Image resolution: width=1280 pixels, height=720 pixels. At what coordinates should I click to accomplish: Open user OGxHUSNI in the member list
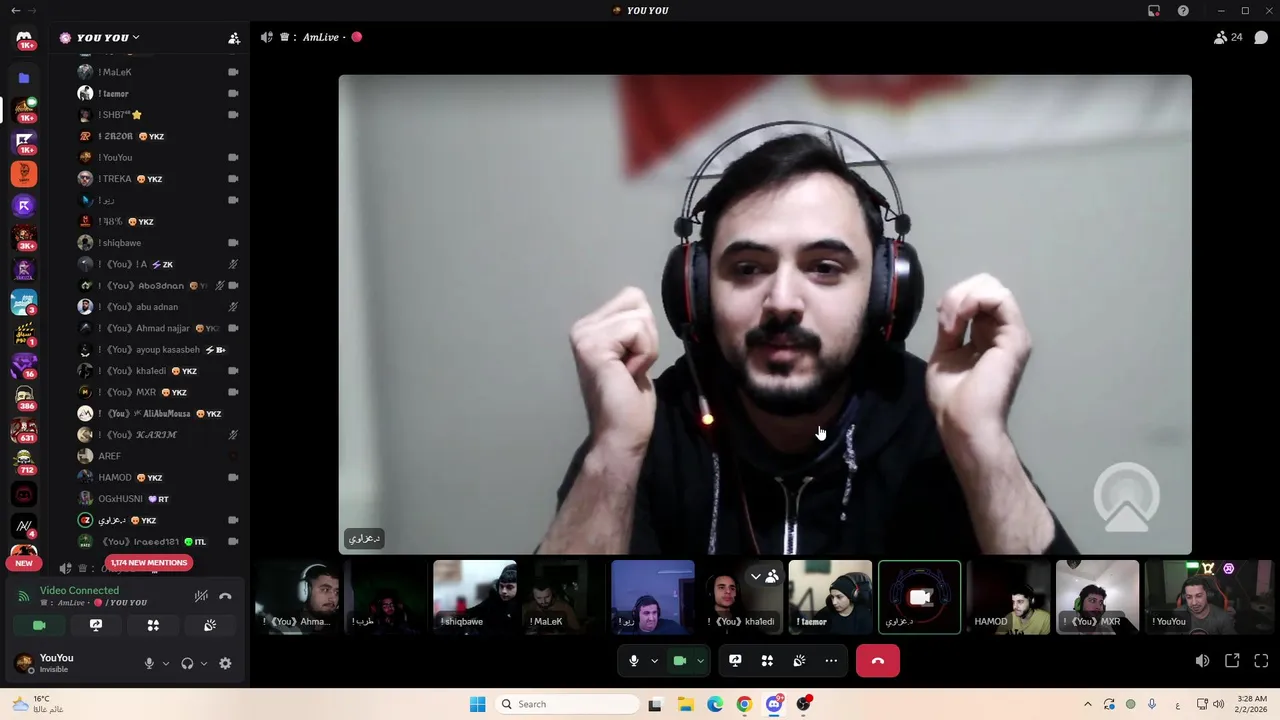tap(158, 499)
